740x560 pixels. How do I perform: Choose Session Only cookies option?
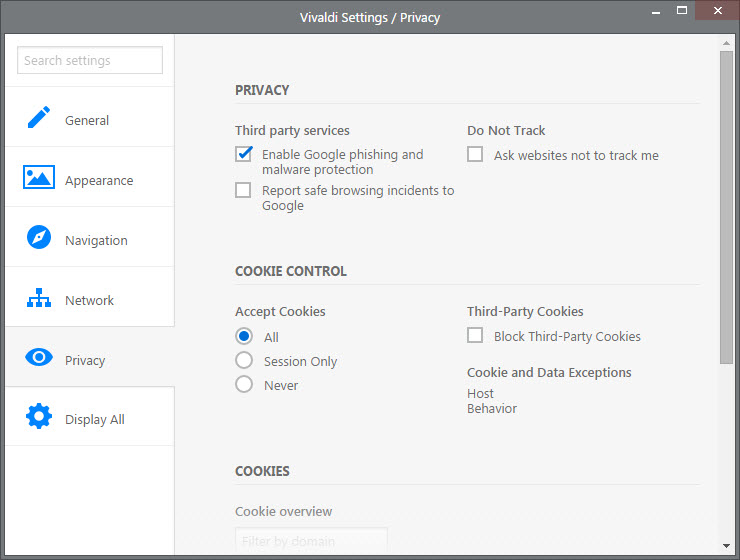coord(244,360)
